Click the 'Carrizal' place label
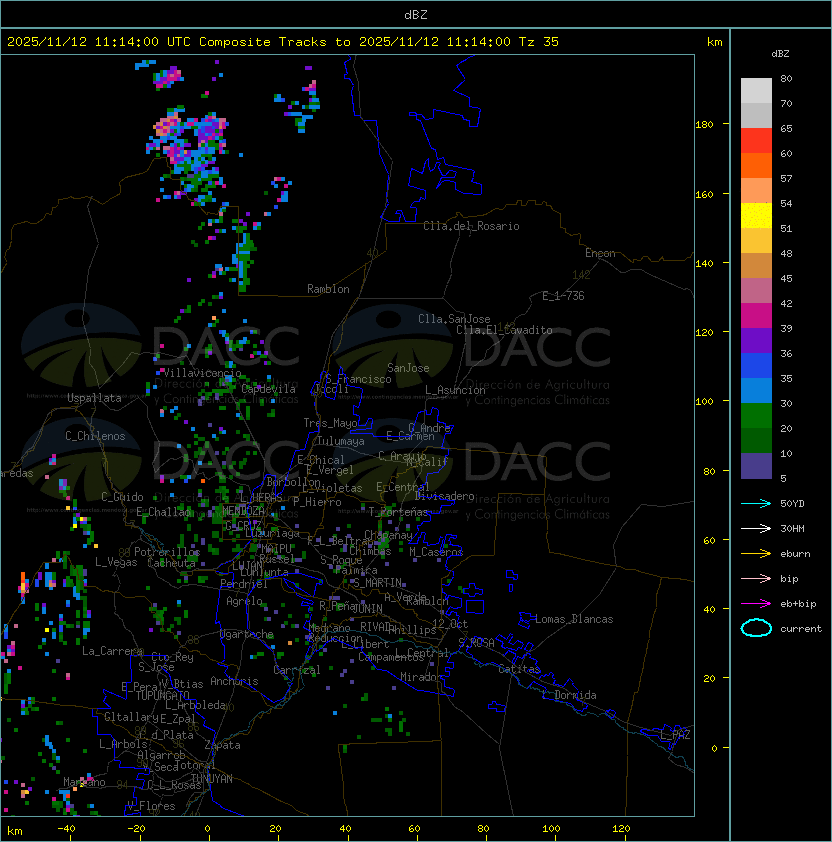The width and height of the screenshot is (832, 842). coord(297,670)
